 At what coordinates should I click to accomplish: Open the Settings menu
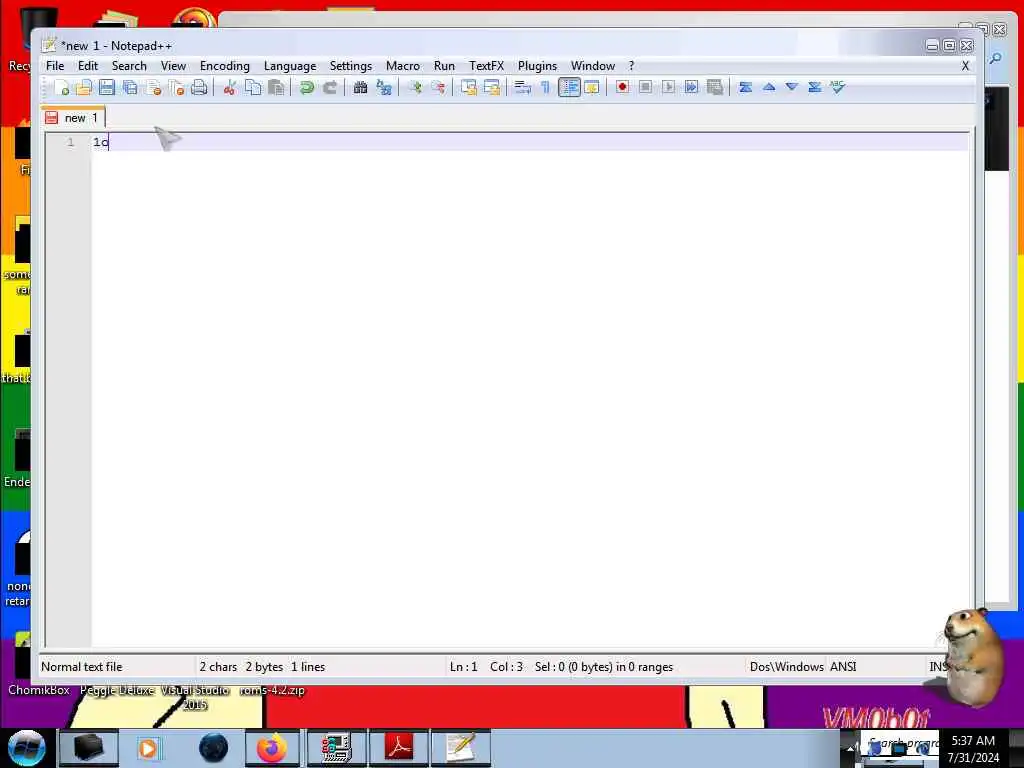[x=351, y=66]
